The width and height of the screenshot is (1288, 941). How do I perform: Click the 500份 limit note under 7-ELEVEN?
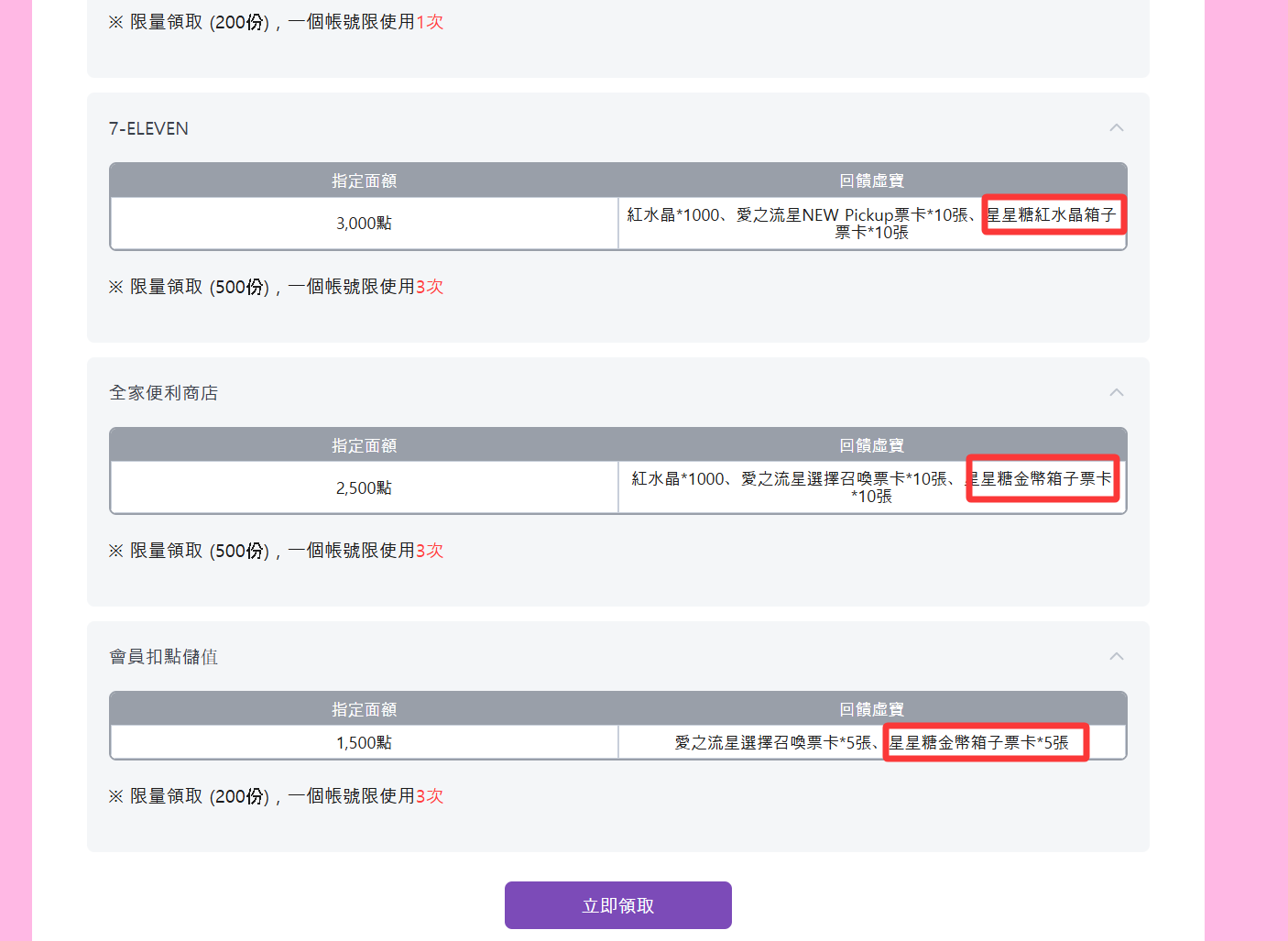(276, 287)
